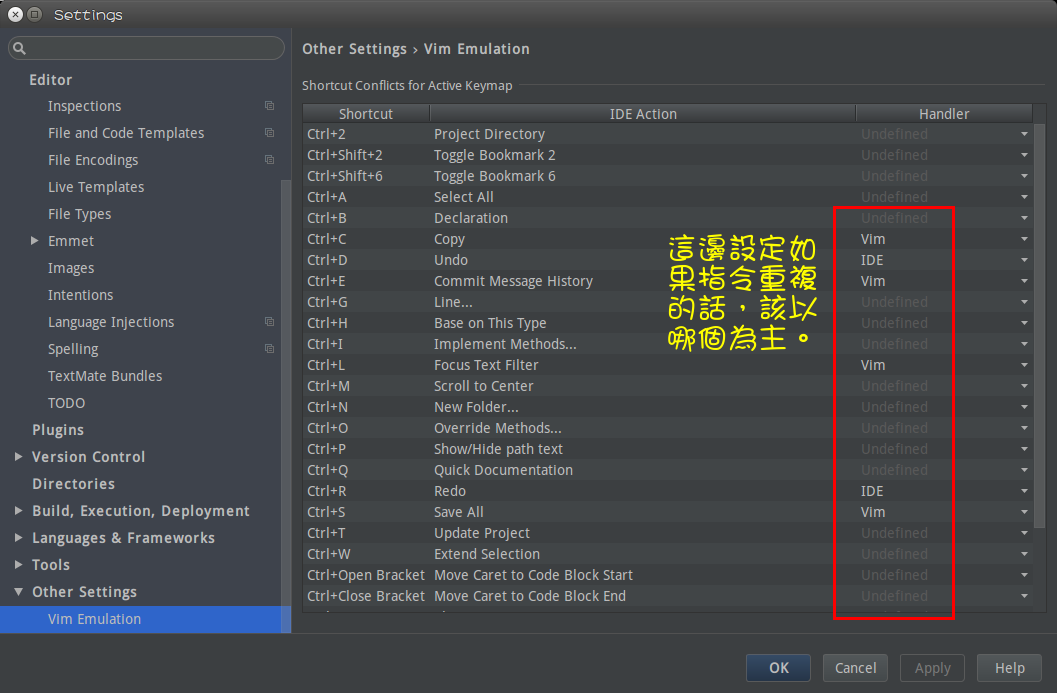Viewport: 1057px width, 693px height.
Task: Open the handler dropdown for Ctrl+C
Action: (x=1023, y=238)
